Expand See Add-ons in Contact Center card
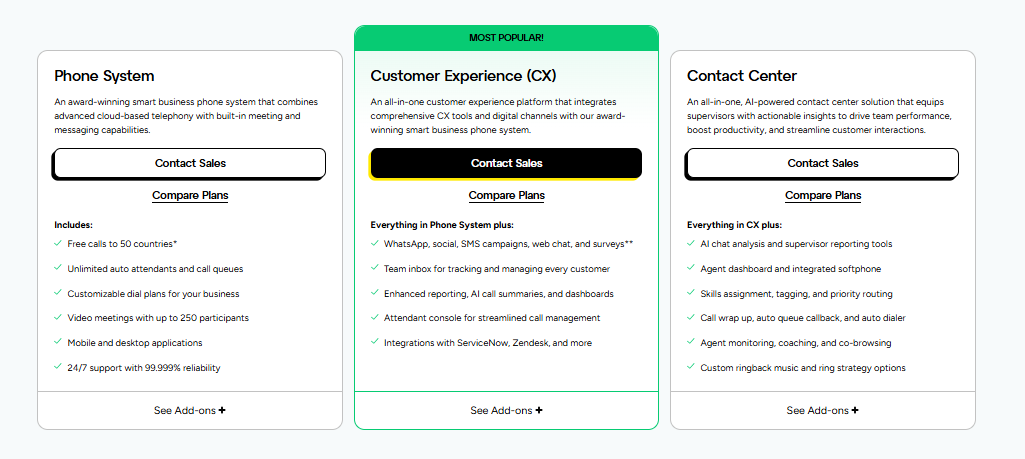This screenshot has width=1025, height=459. (822, 410)
